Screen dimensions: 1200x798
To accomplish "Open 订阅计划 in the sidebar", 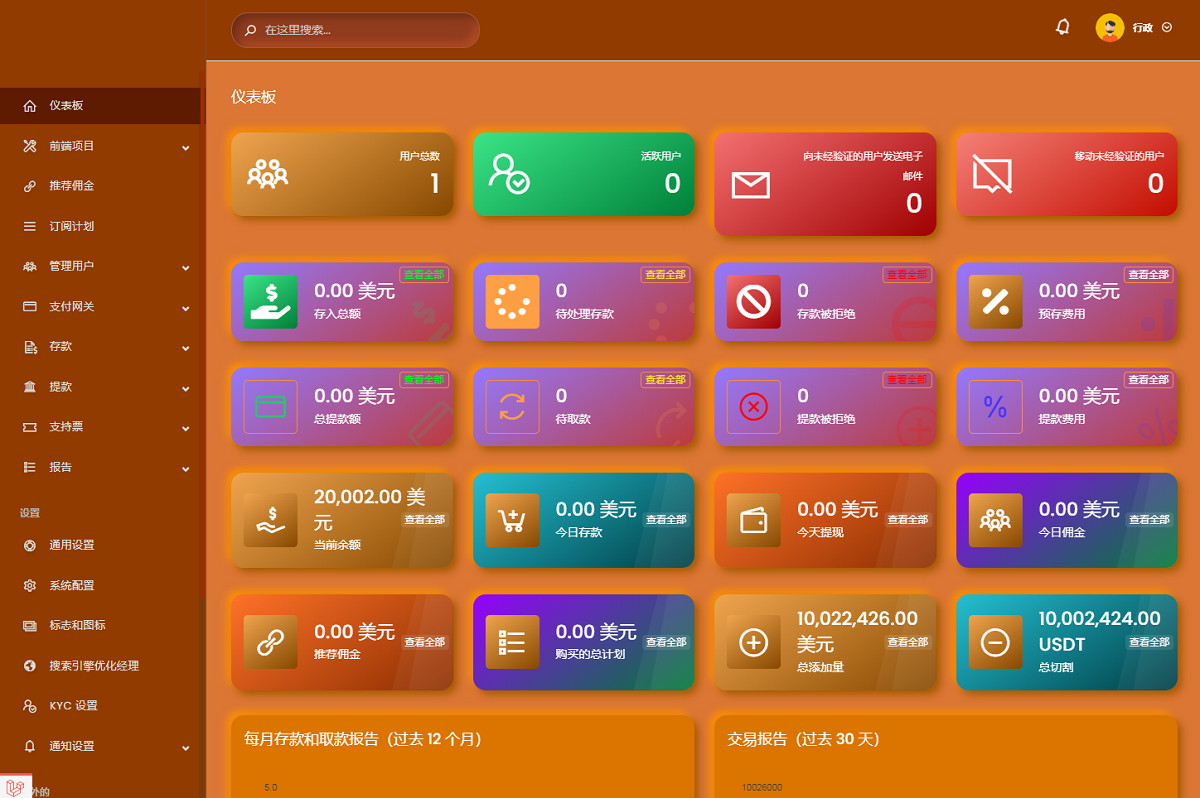I will pos(100,226).
